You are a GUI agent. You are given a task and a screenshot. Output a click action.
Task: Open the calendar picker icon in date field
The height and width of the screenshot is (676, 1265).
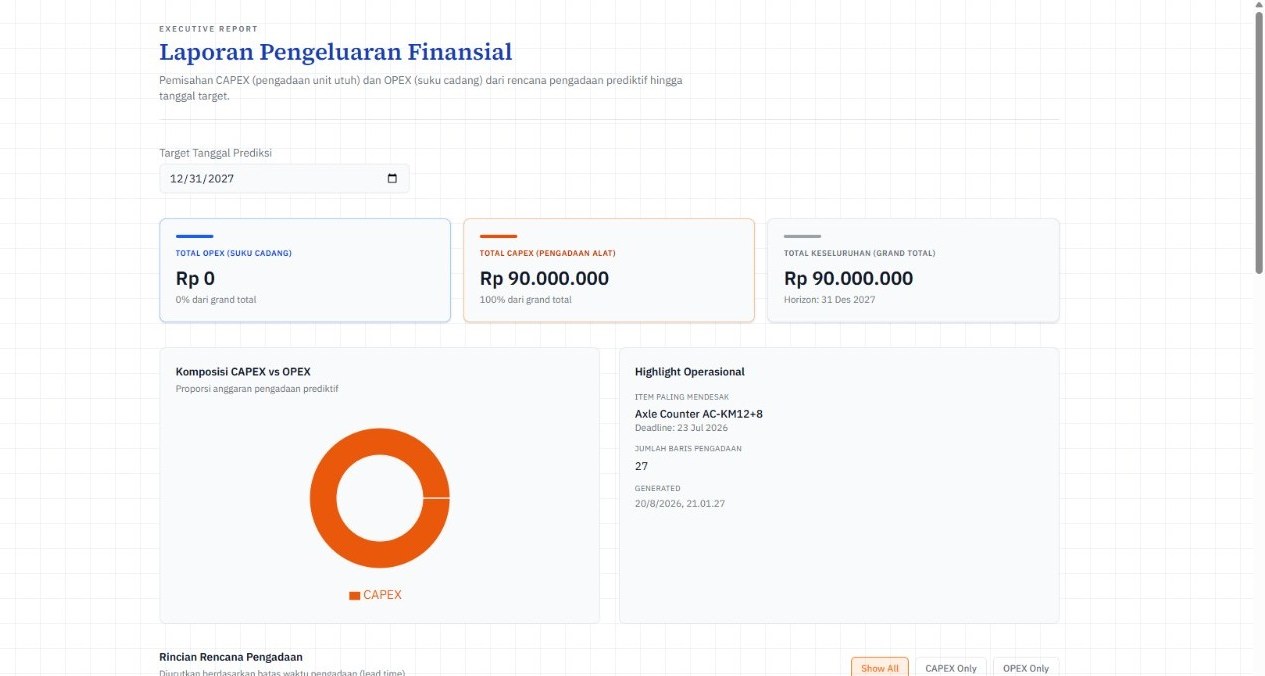[x=392, y=179]
